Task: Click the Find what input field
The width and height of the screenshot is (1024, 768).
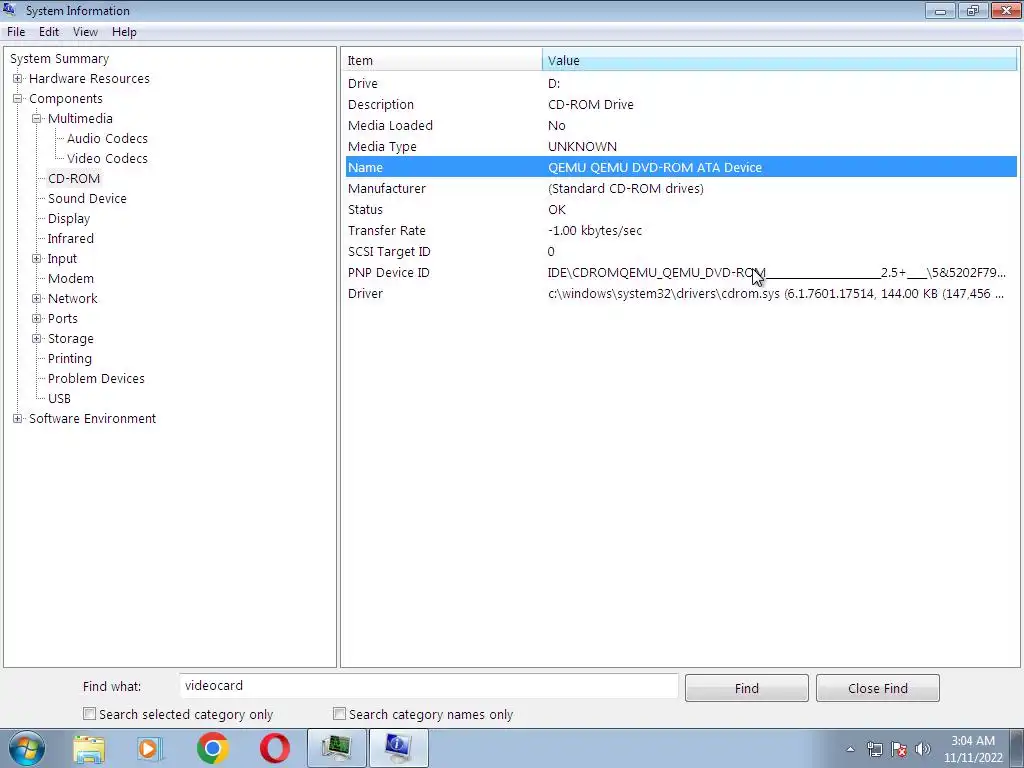Action: coord(429,686)
